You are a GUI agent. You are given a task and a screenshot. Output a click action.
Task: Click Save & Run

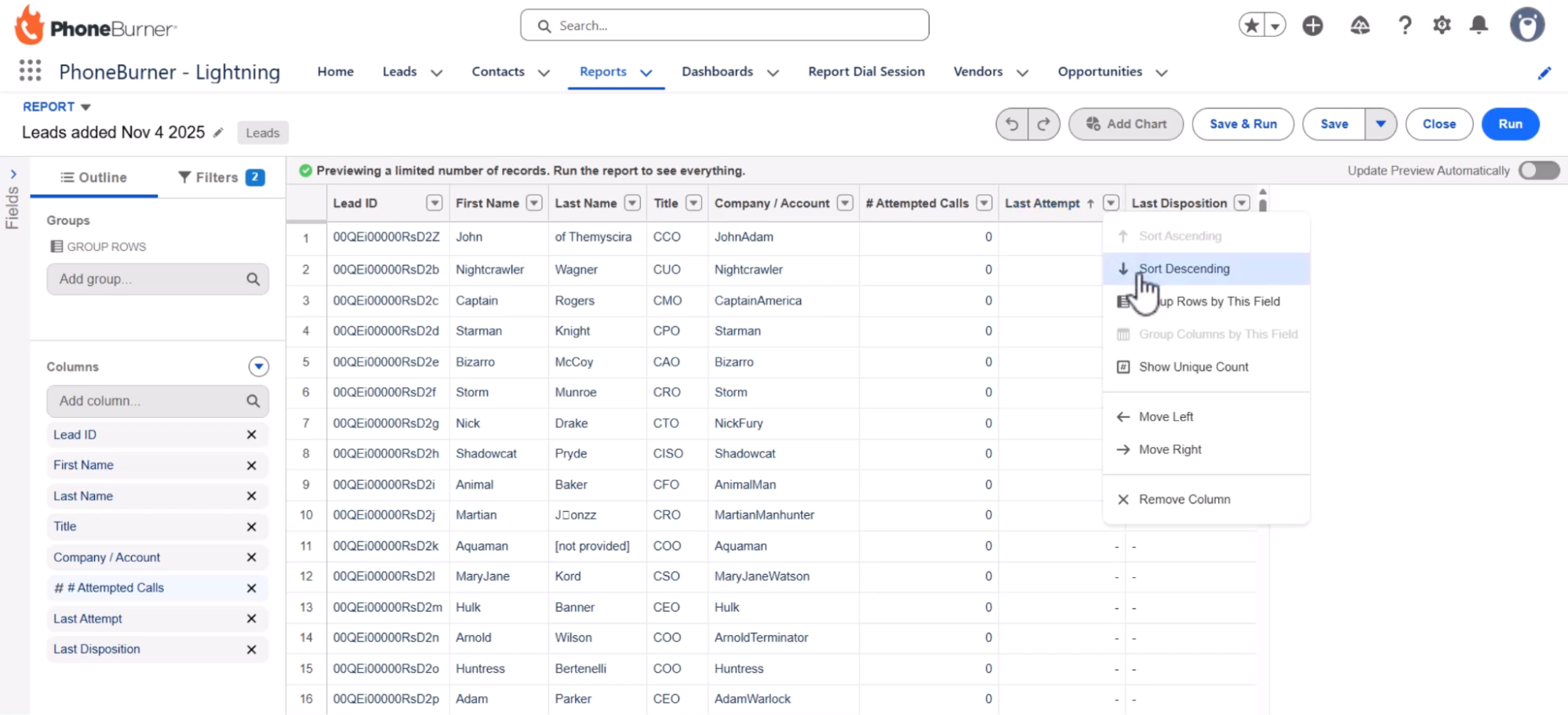[1242, 124]
